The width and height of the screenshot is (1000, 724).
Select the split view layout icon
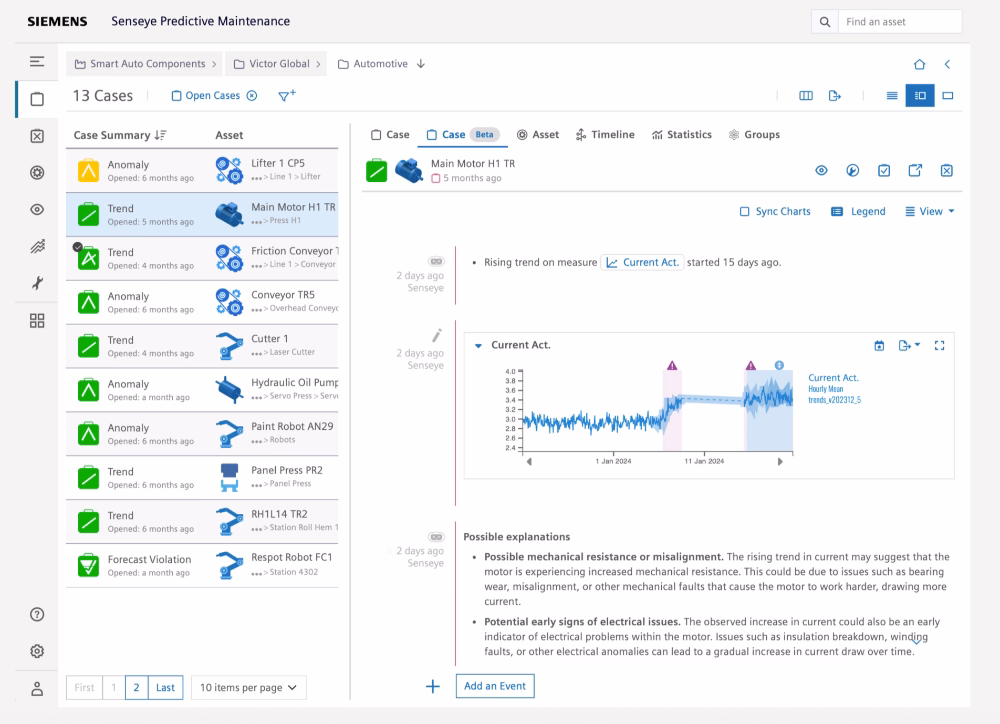point(920,96)
